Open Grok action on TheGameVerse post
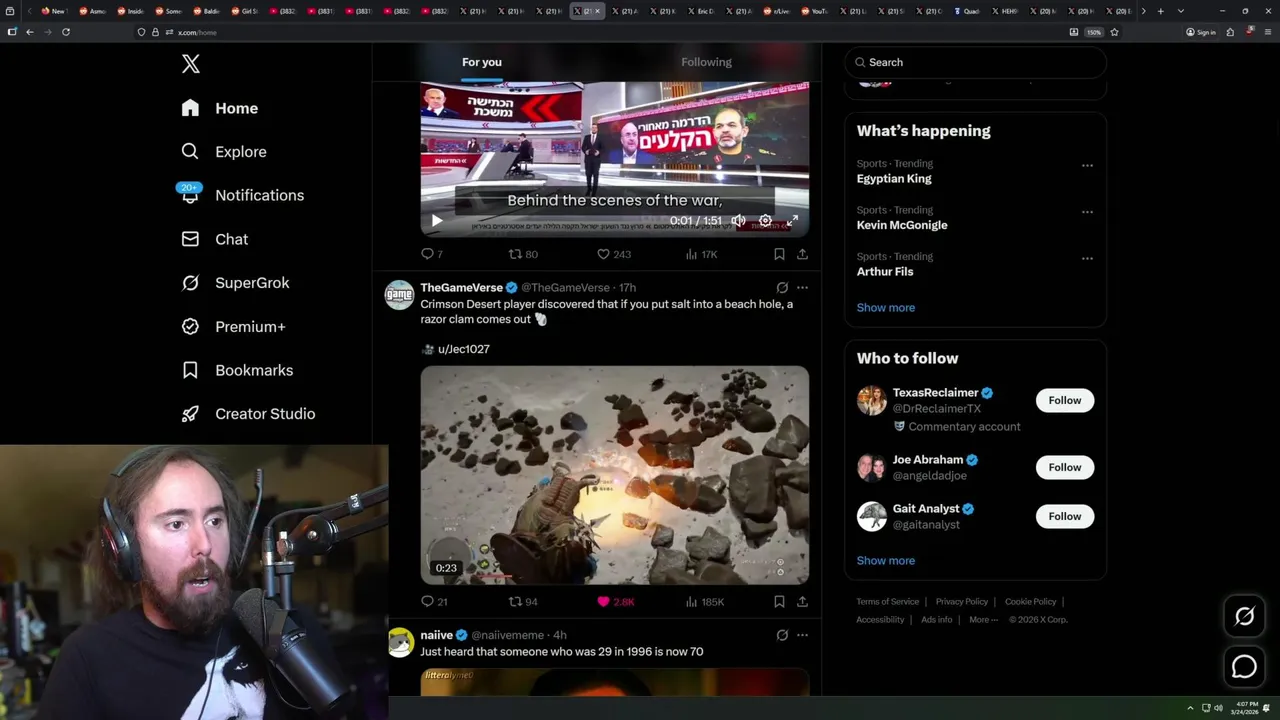The height and width of the screenshot is (720, 1280). 782,287
